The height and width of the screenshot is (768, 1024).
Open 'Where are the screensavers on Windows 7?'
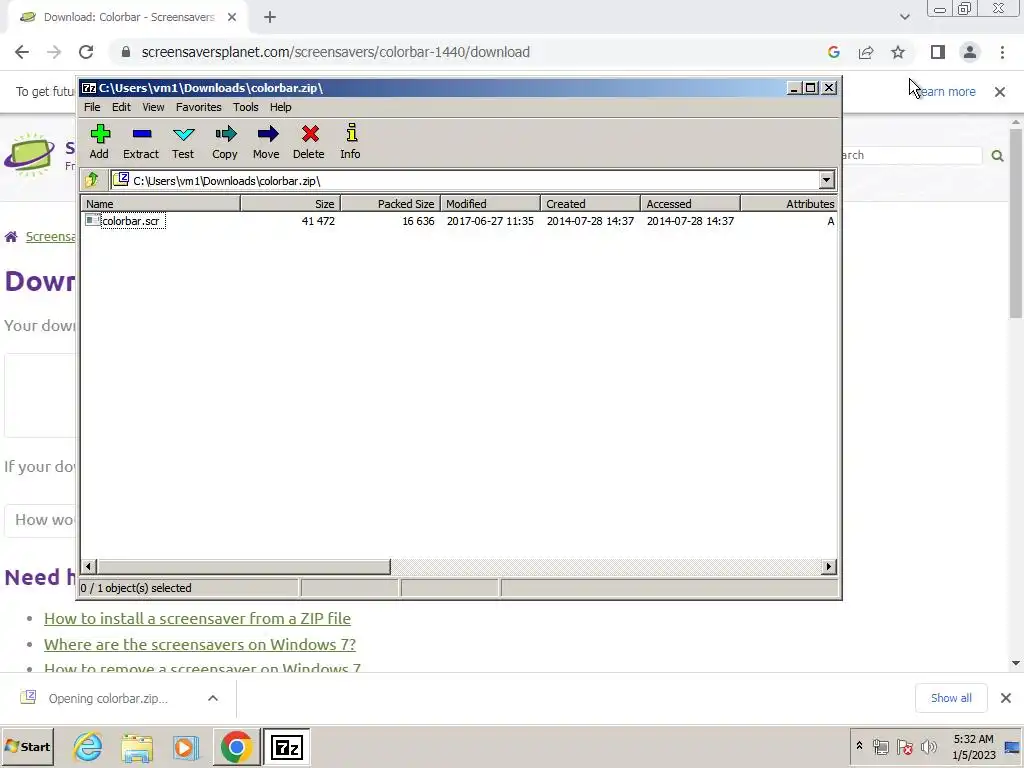pos(200,645)
